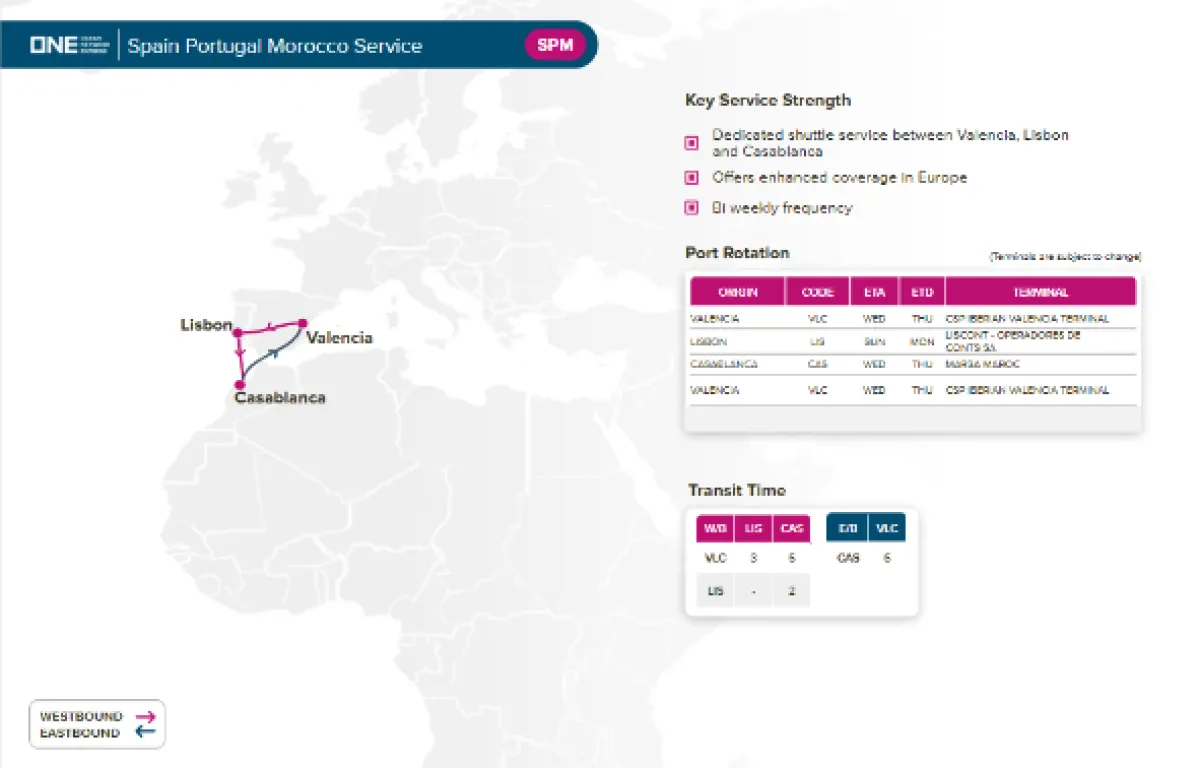Viewport: 1200px width, 768px height.
Task: Switch to the WB transit time tab
Action: coord(715,527)
